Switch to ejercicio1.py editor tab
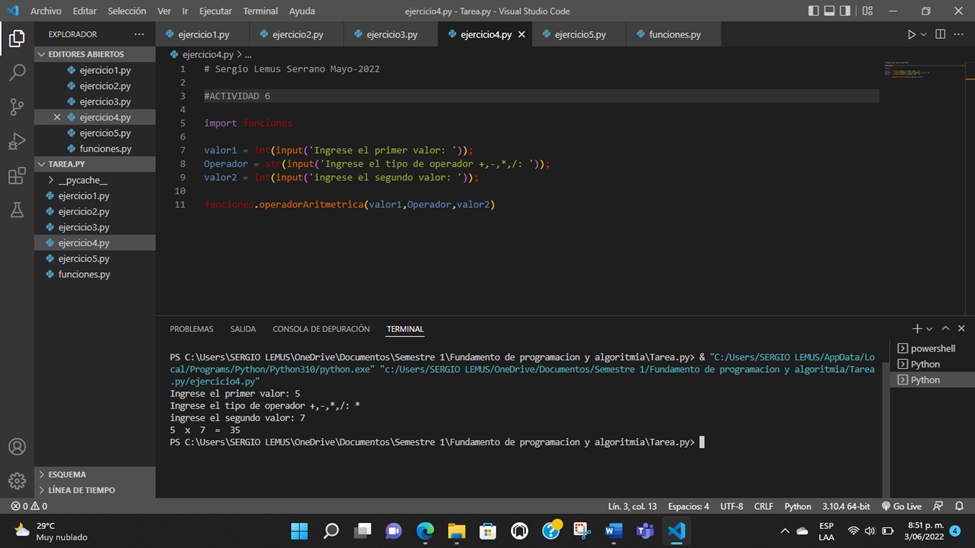 [203, 34]
